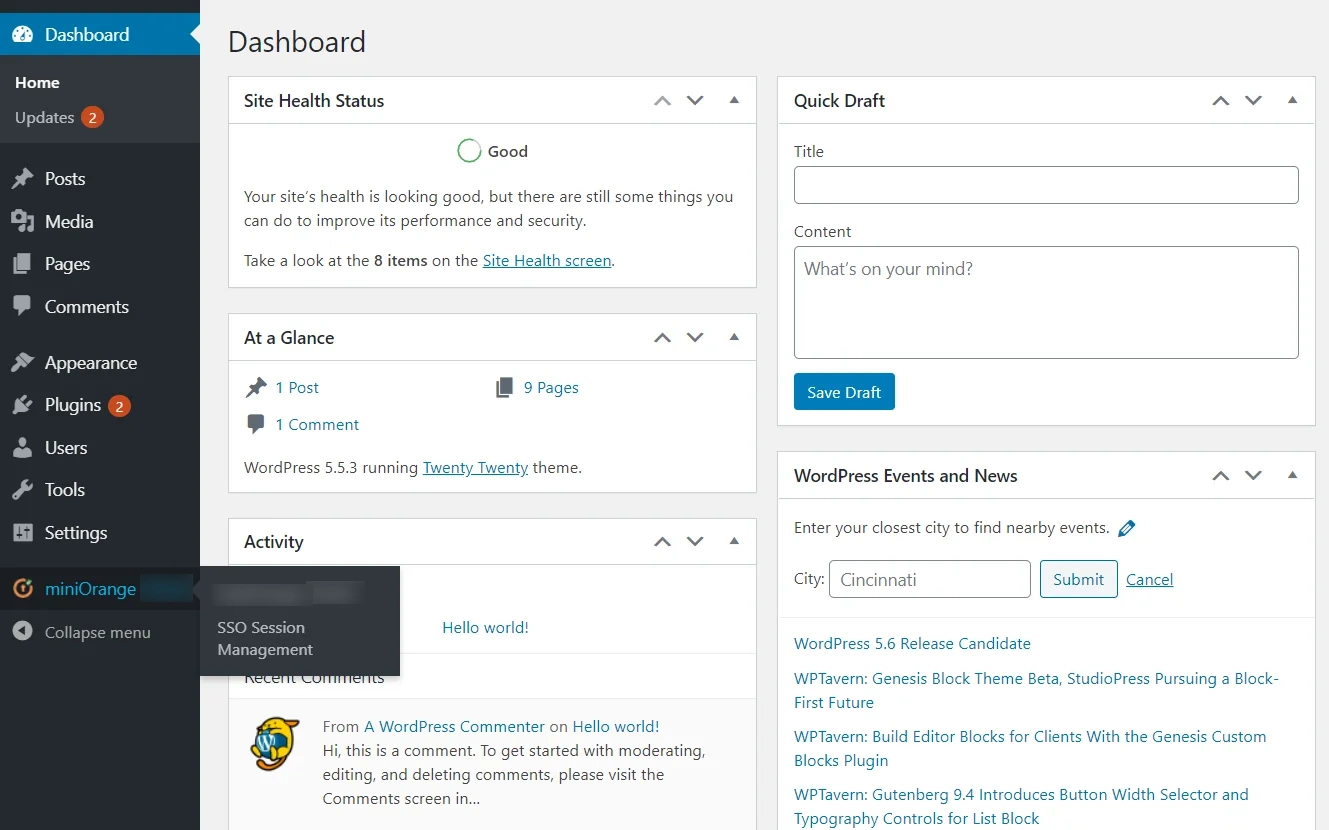Open WPTavern Gutenberg 9.4 news link

1021,806
